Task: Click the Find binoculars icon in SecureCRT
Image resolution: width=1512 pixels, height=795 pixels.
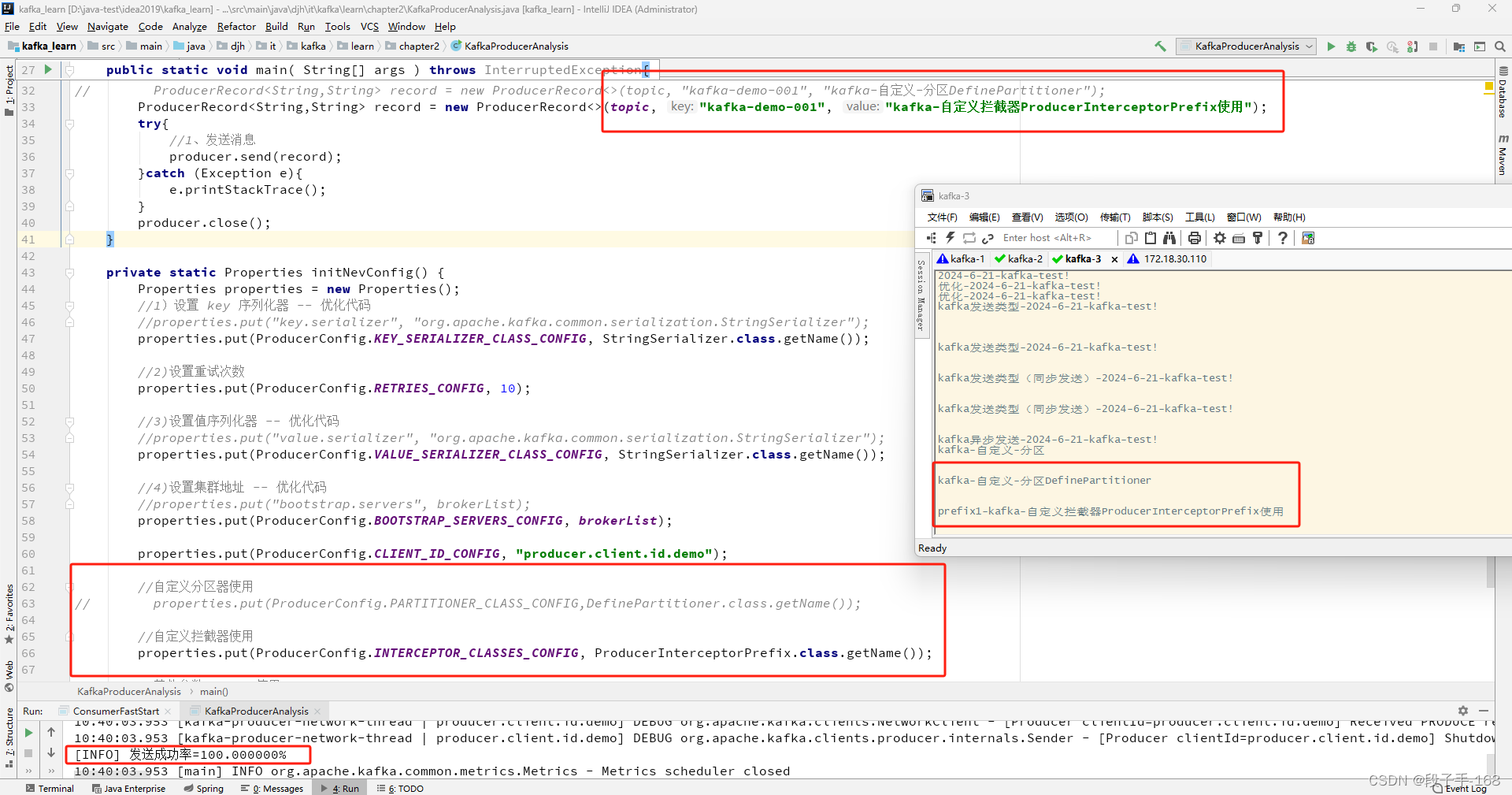Action: (x=1169, y=238)
